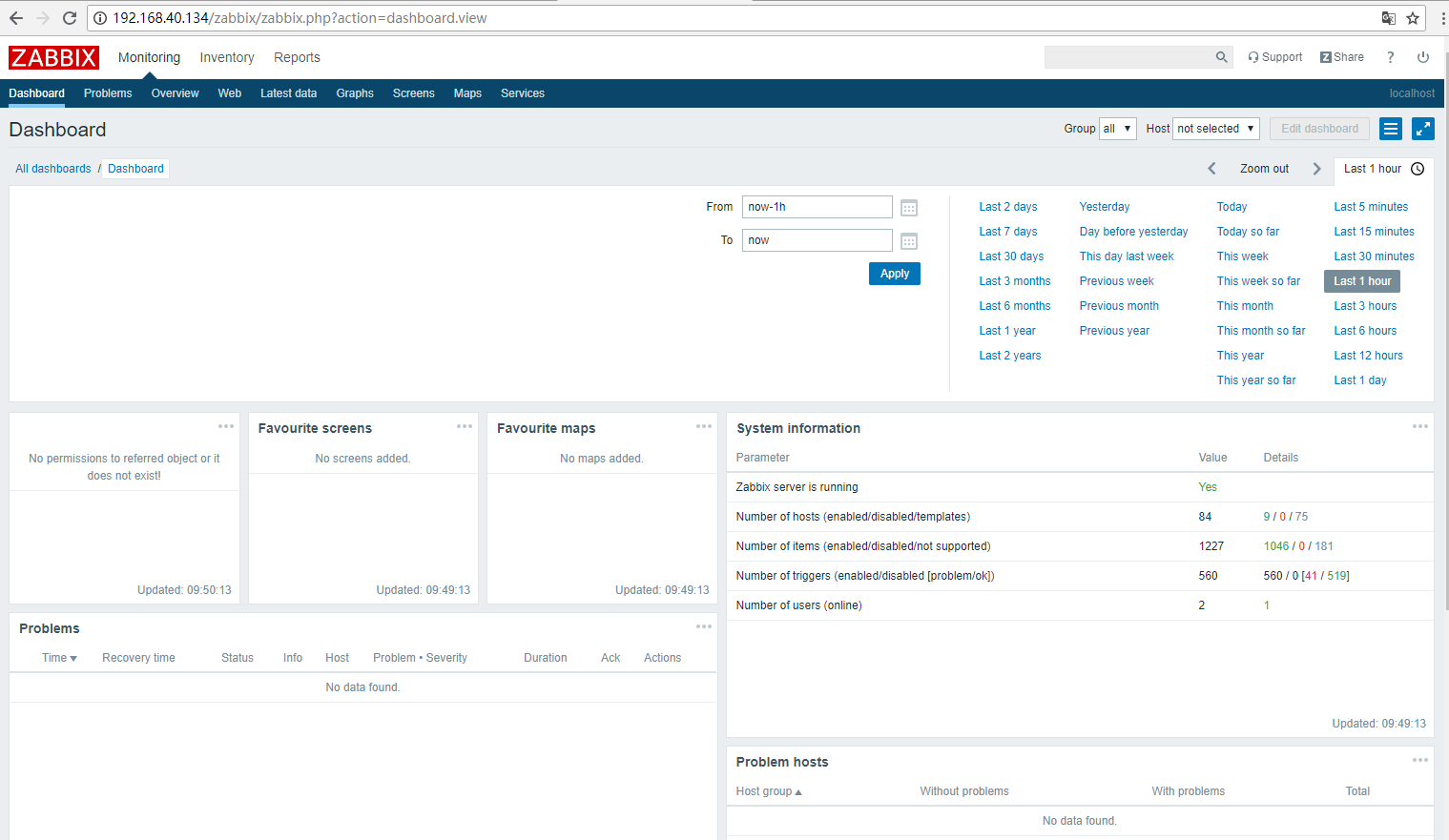
Task: Go to the Latest data tab
Action: [x=288, y=93]
